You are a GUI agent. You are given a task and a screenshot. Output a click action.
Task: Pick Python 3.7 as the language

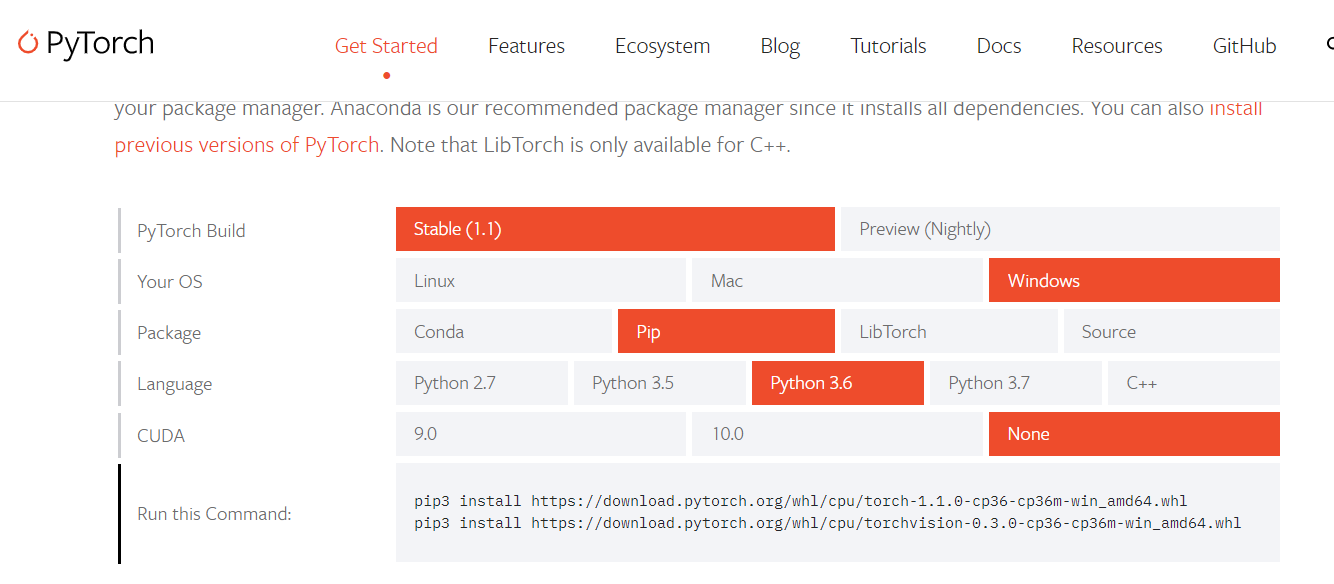(x=1015, y=383)
